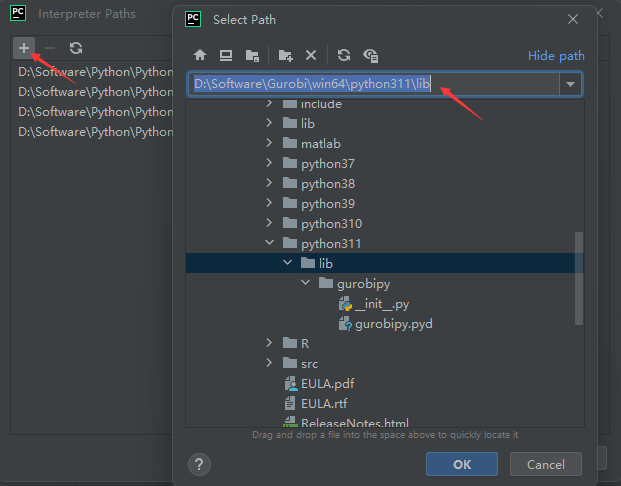The image size is (621, 486).
Task: Click the Hide path link
Action: tap(555, 56)
